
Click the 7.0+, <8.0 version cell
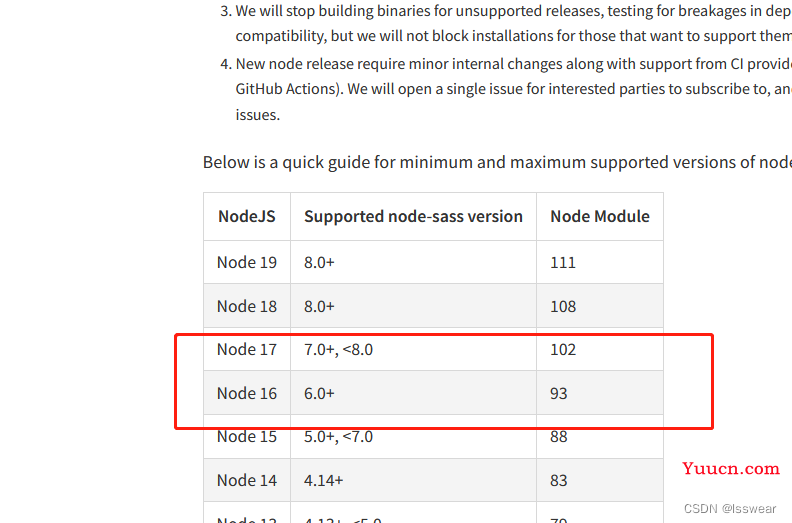coord(338,349)
